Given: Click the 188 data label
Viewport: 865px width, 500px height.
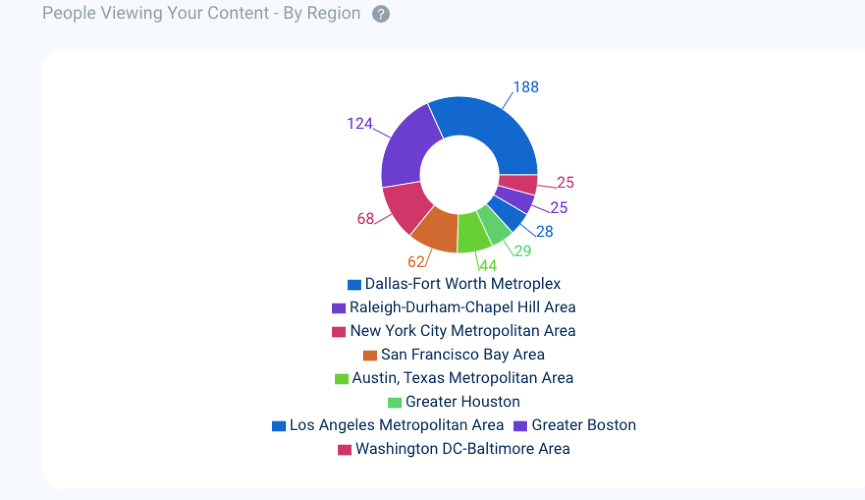Looking at the screenshot, I should [x=526, y=87].
